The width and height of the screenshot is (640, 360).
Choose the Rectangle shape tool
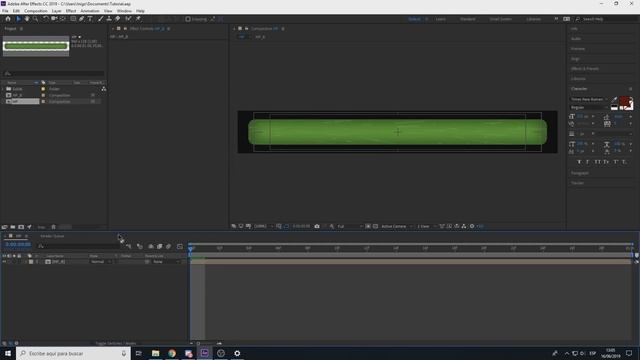coord(73,19)
